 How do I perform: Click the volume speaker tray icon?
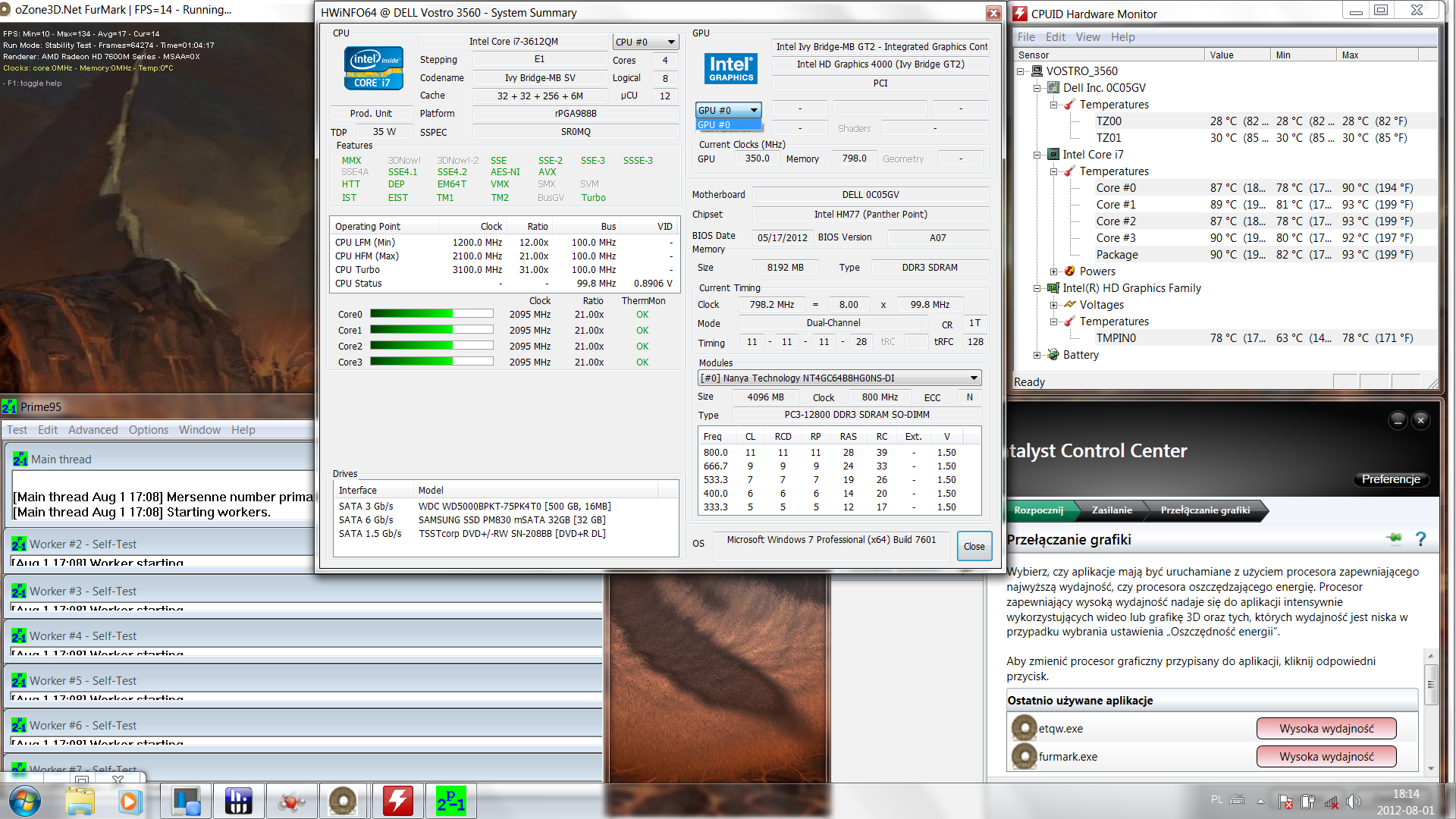(1353, 802)
